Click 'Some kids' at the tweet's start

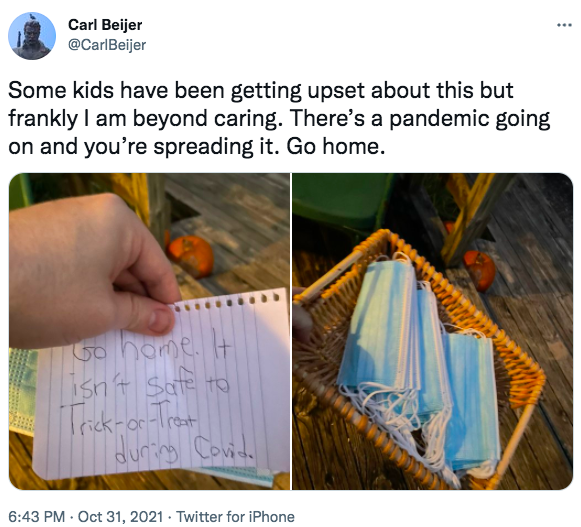60,90
